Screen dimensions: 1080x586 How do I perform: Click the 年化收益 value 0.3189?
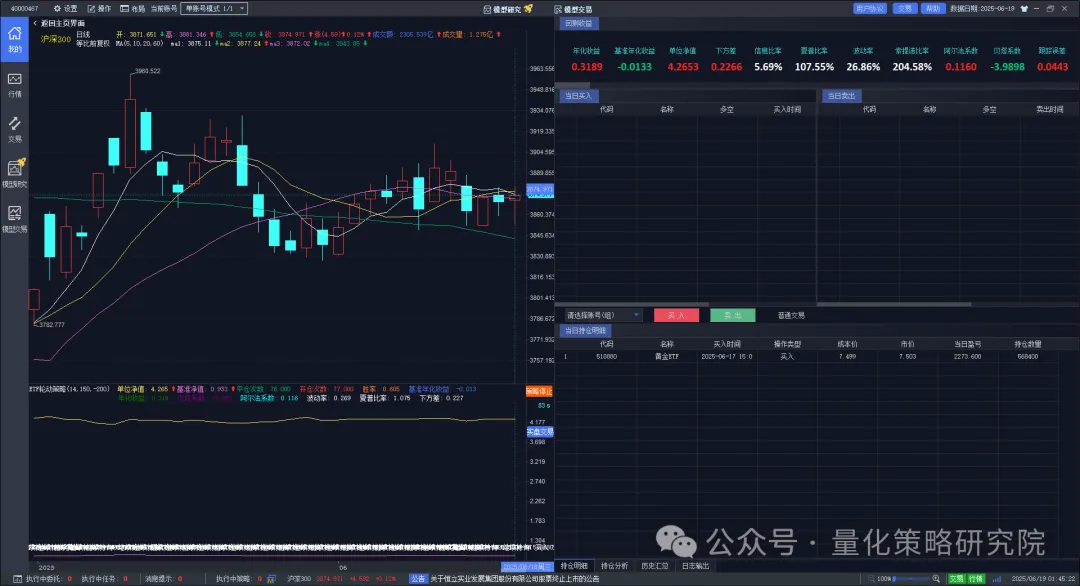tap(587, 67)
